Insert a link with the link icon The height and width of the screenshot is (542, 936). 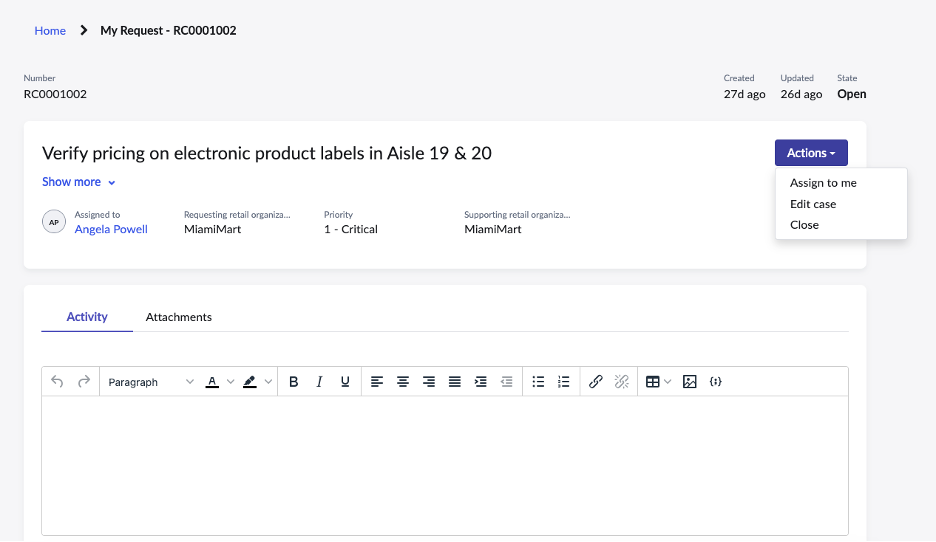(x=595, y=381)
